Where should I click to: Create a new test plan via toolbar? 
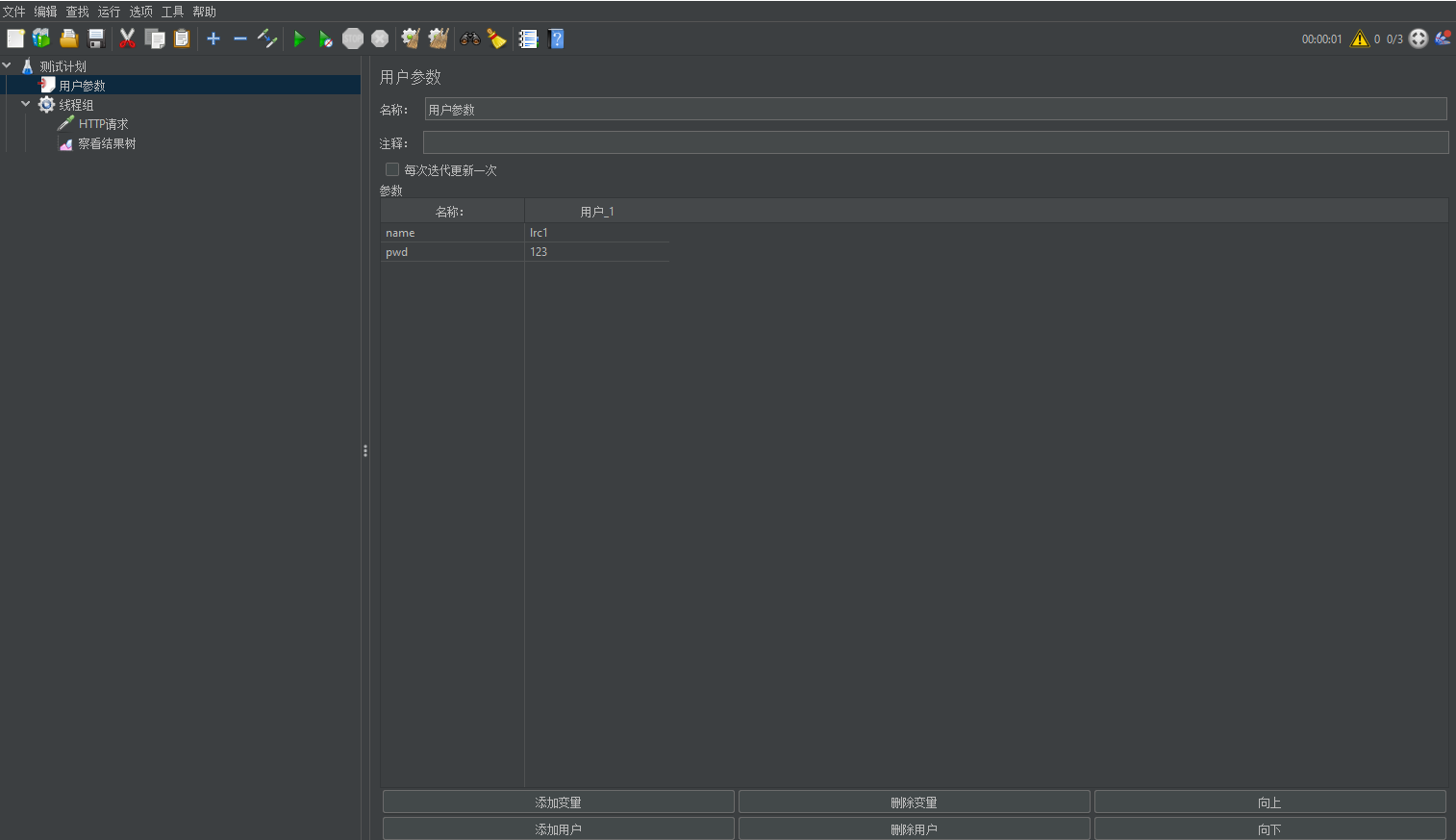pos(15,38)
